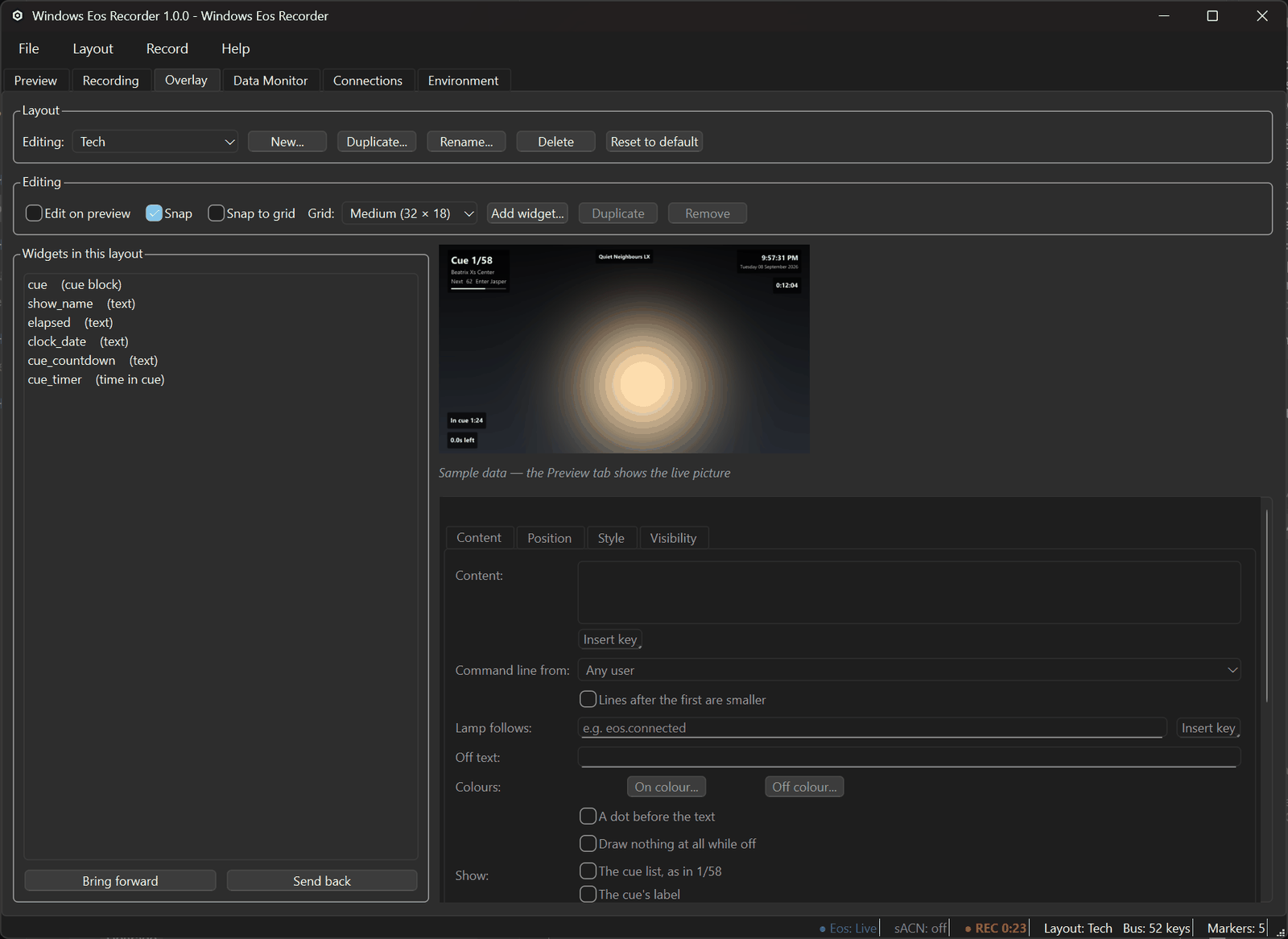Click Insert key button beside Lamp follows
This screenshot has width=1288, height=939.
point(1208,728)
